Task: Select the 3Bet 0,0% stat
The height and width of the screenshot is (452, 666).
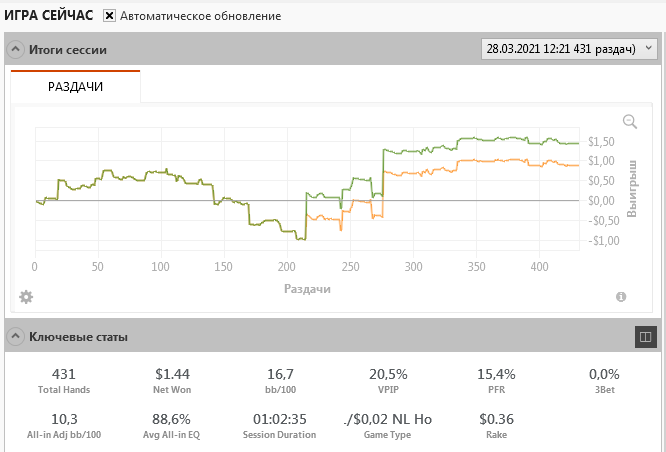Action: [x=604, y=380]
